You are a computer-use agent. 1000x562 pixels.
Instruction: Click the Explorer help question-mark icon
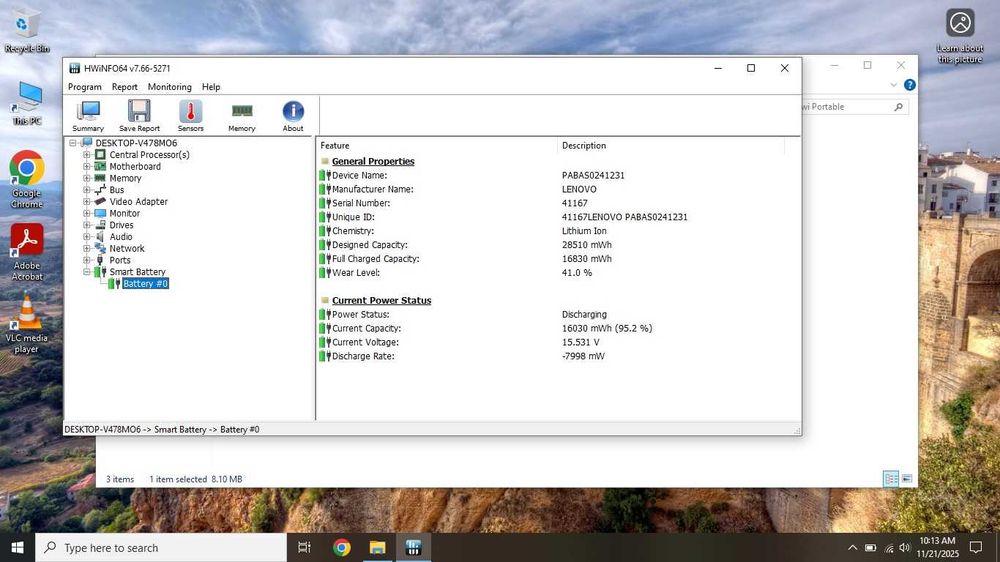(909, 85)
